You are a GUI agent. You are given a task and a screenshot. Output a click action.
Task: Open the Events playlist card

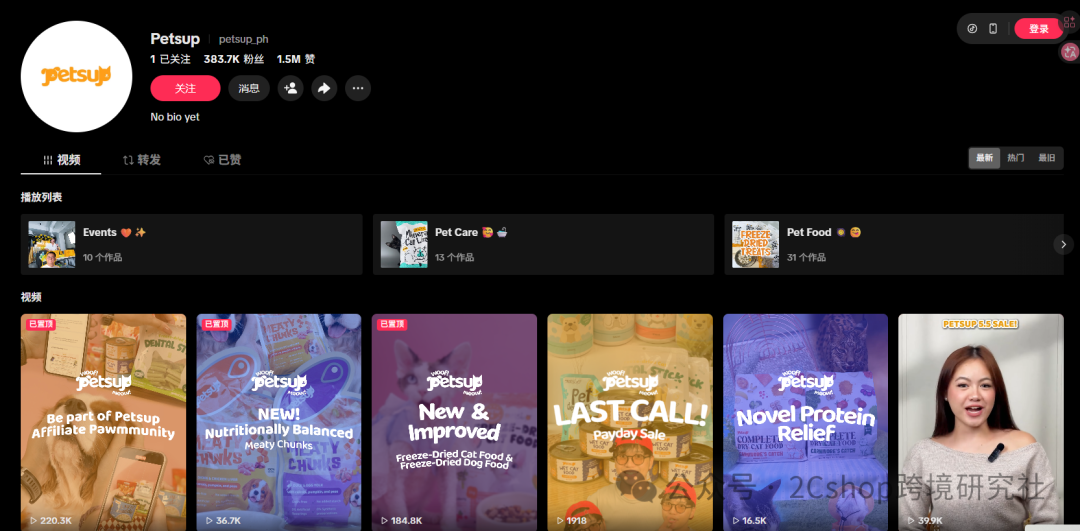point(191,244)
